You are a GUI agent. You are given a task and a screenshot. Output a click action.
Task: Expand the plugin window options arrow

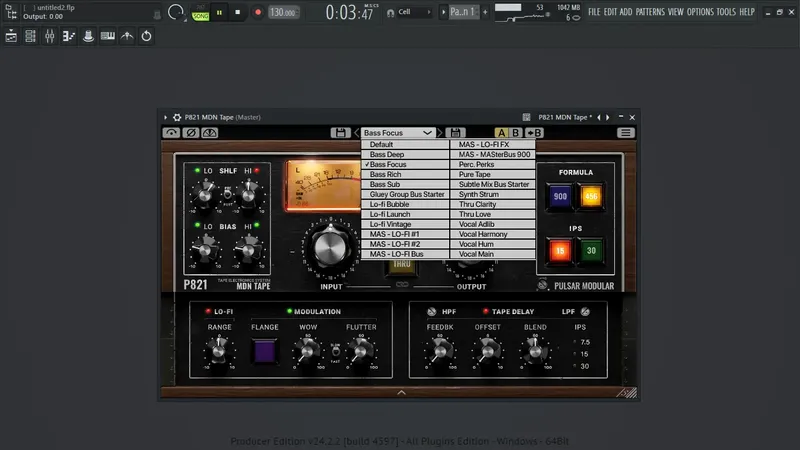pyautogui.click(x=165, y=117)
